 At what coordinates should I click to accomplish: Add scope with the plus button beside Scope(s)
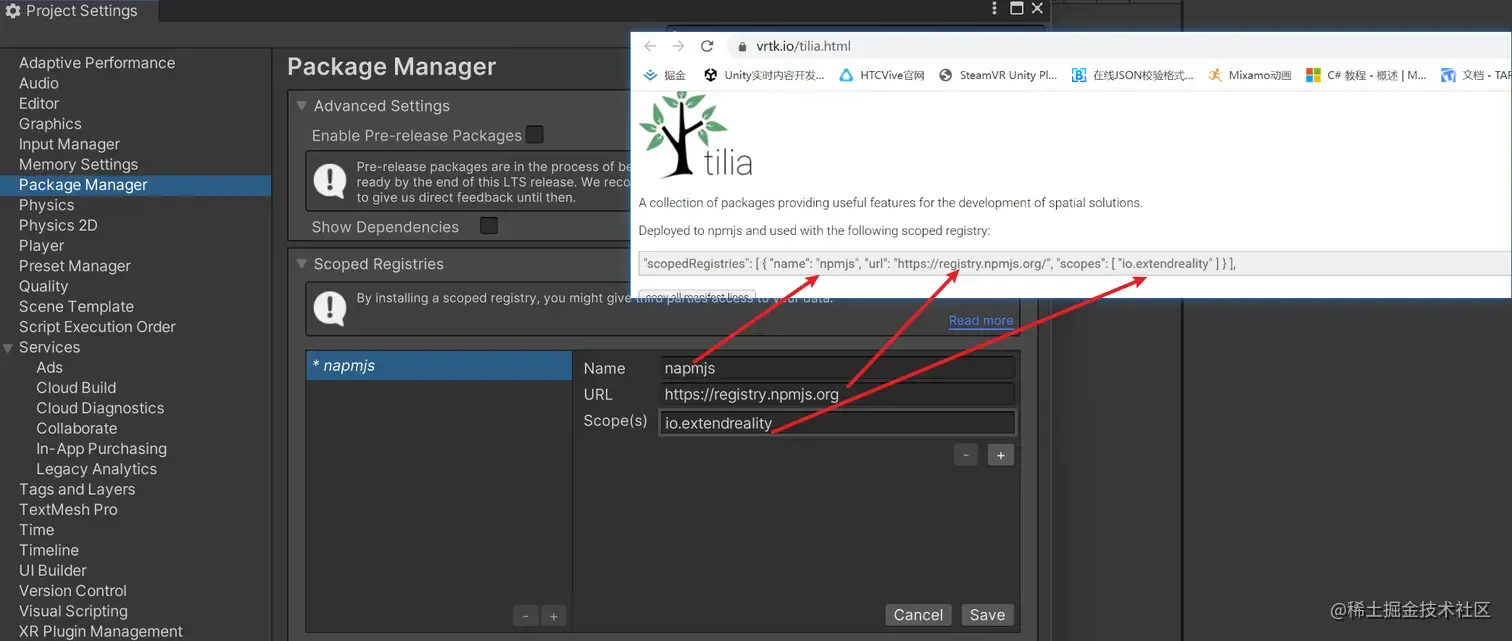(1001, 455)
